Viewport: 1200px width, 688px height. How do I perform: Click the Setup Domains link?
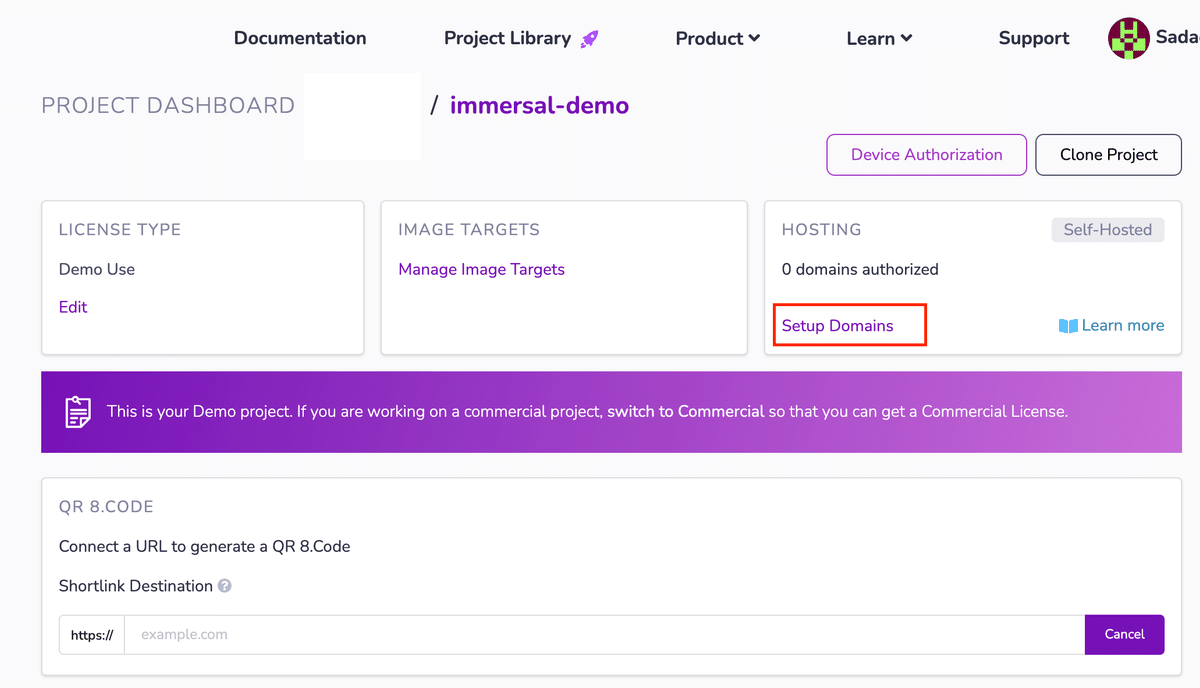coord(838,326)
